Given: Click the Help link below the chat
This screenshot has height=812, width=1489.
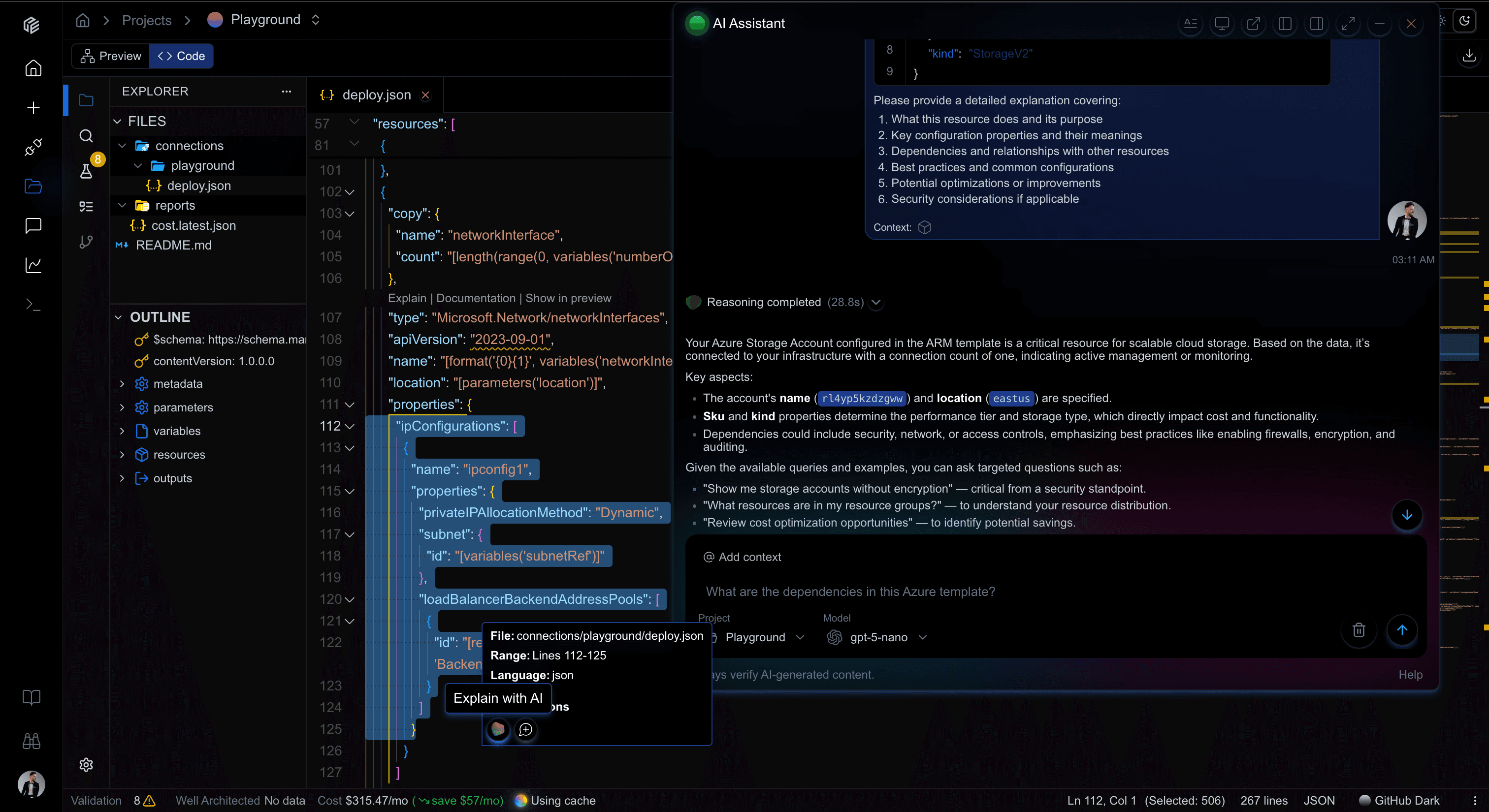Looking at the screenshot, I should pos(1410,675).
